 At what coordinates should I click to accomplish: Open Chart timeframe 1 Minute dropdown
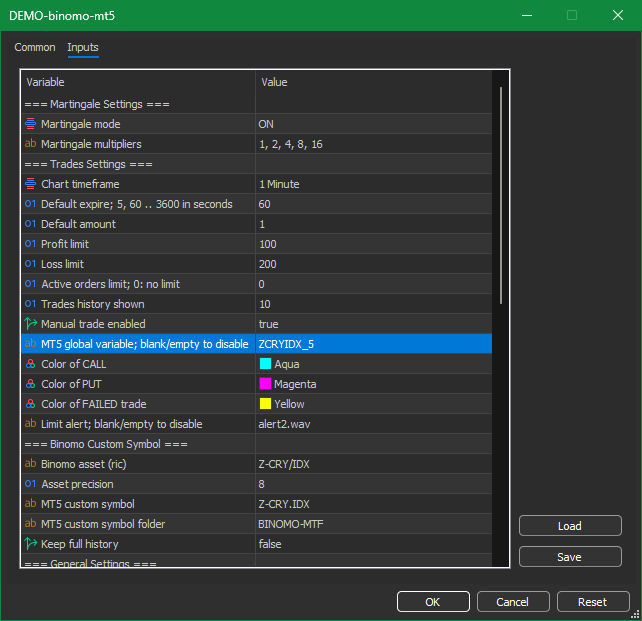373,184
